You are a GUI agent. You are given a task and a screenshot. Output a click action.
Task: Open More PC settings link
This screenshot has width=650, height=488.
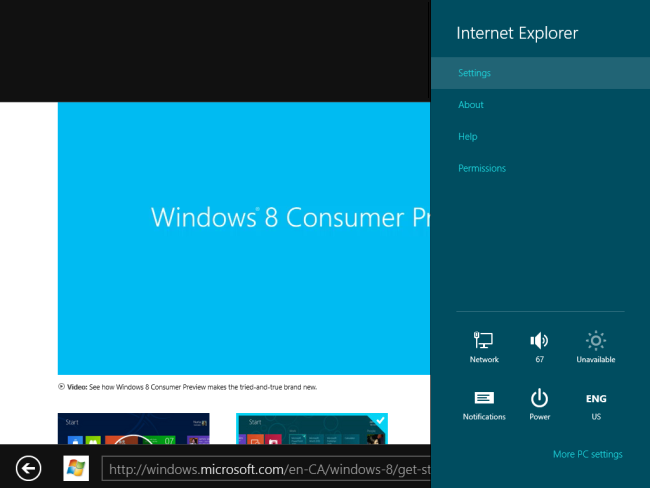click(x=587, y=454)
